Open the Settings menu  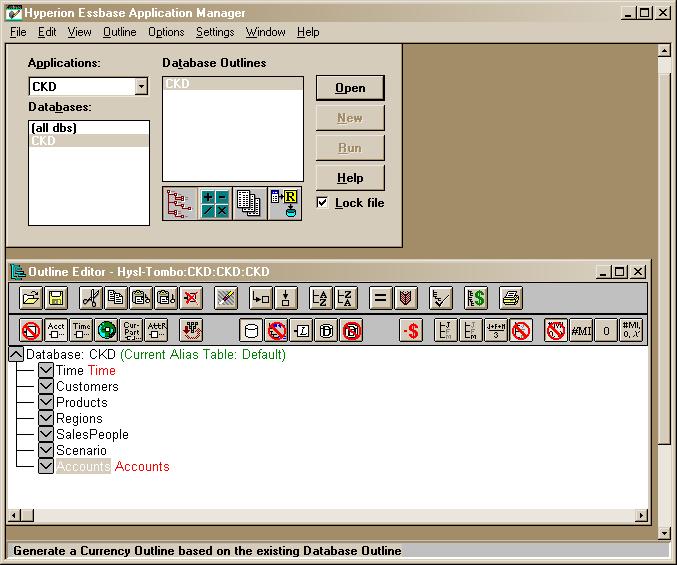tap(215, 32)
